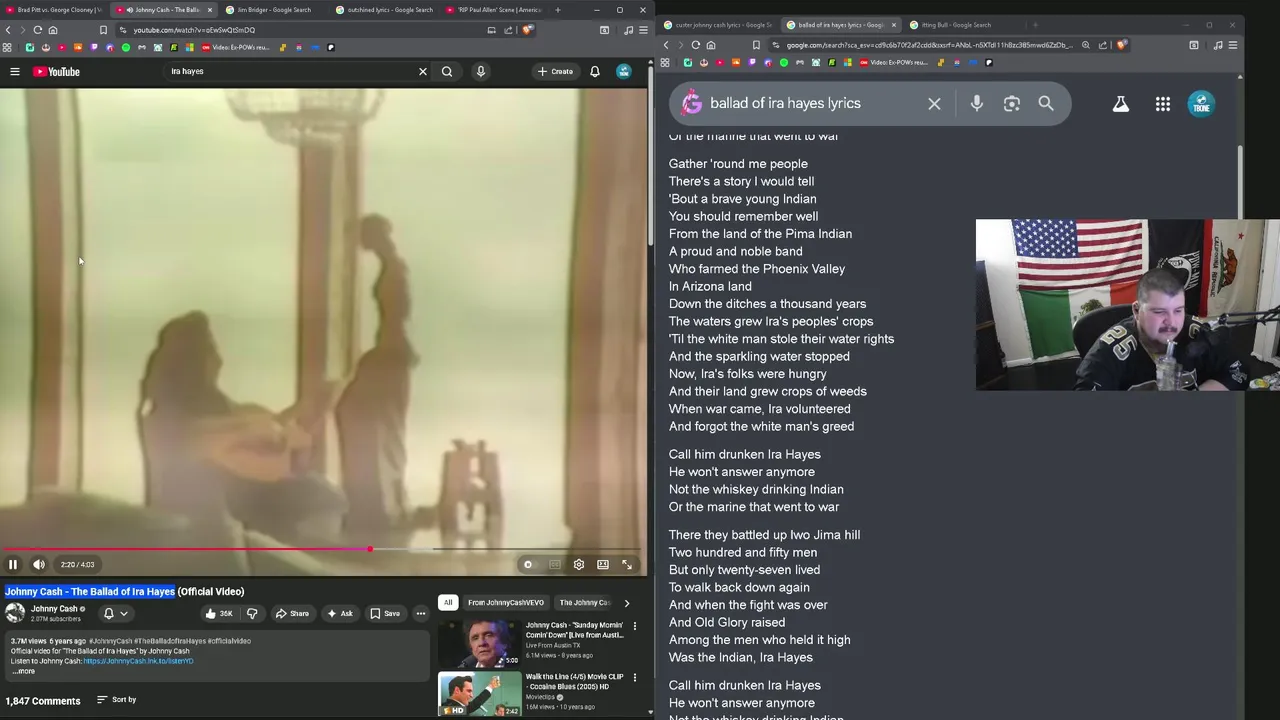This screenshot has width=1280, height=720.
Task: Show more recommendation chips arrow
Action: pyautogui.click(x=627, y=603)
